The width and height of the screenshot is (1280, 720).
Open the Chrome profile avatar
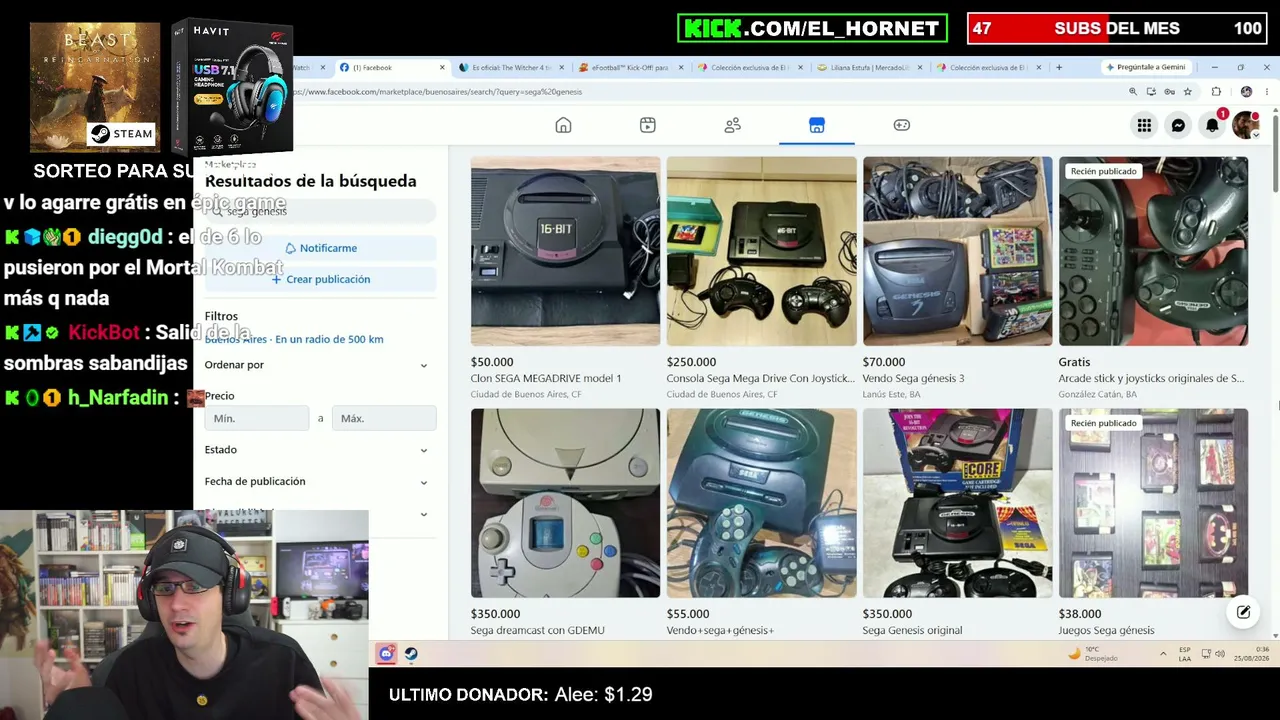(1246, 92)
